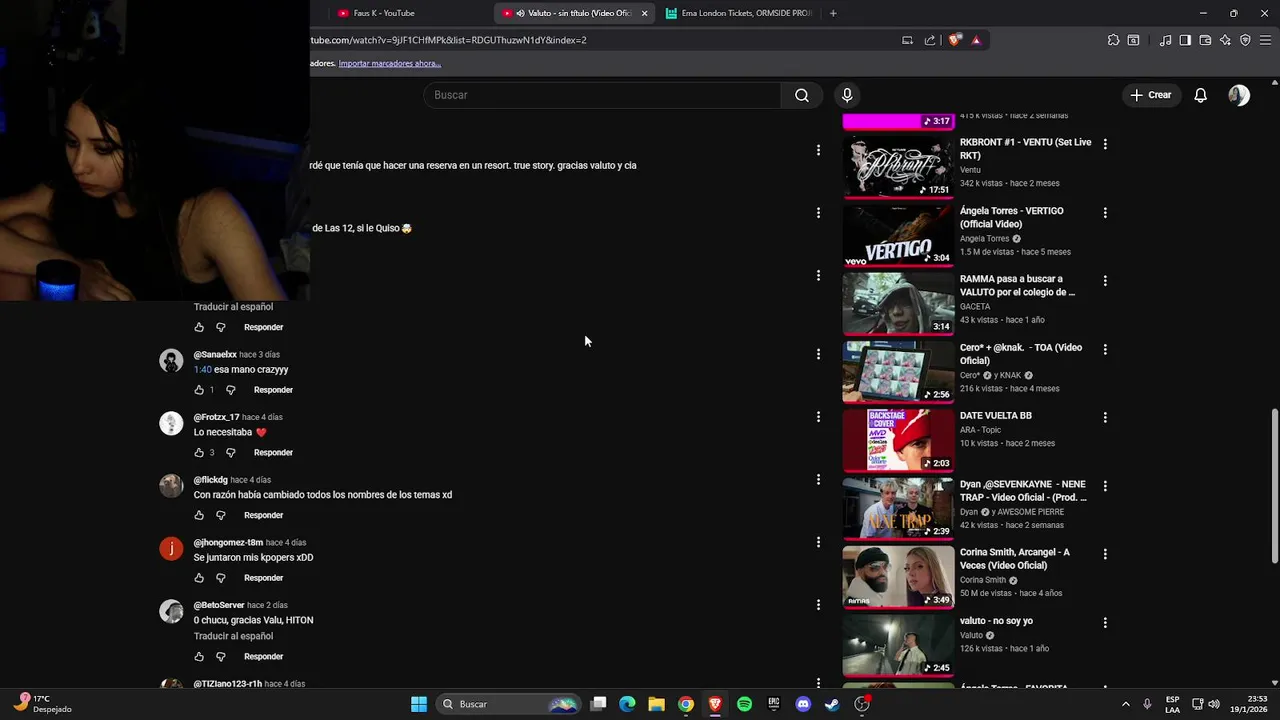The width and height of the screenshot is (1280, 720).
Task: Close the Valuto - sin título tab
Action: click(x=644, y=13)
